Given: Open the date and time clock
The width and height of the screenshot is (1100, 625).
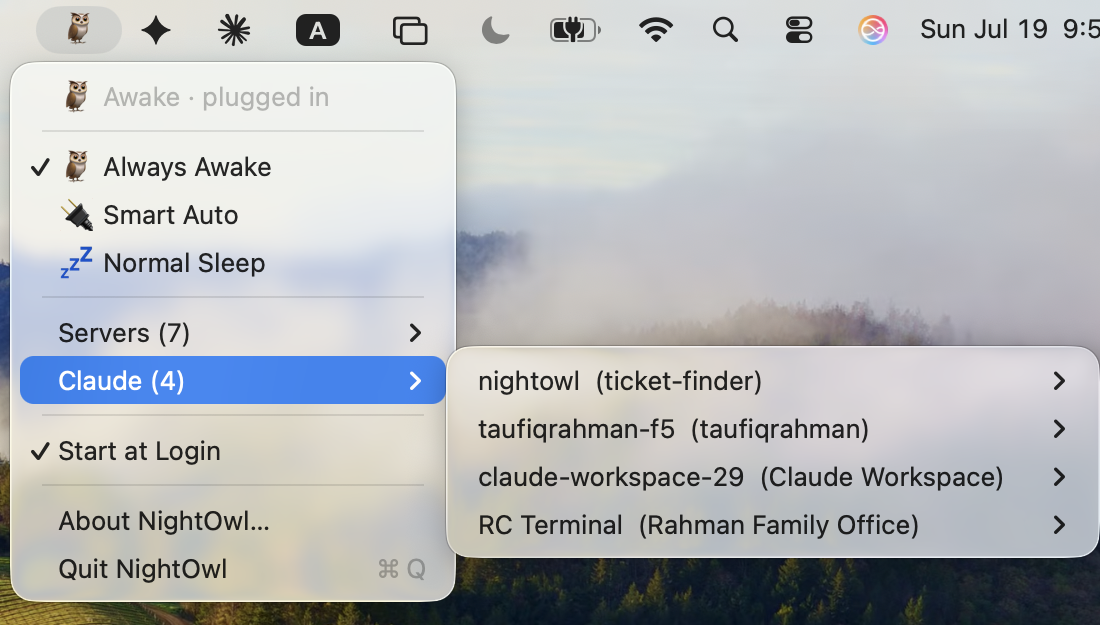Looking at the screenshot, I should [x=1010, y=29].
